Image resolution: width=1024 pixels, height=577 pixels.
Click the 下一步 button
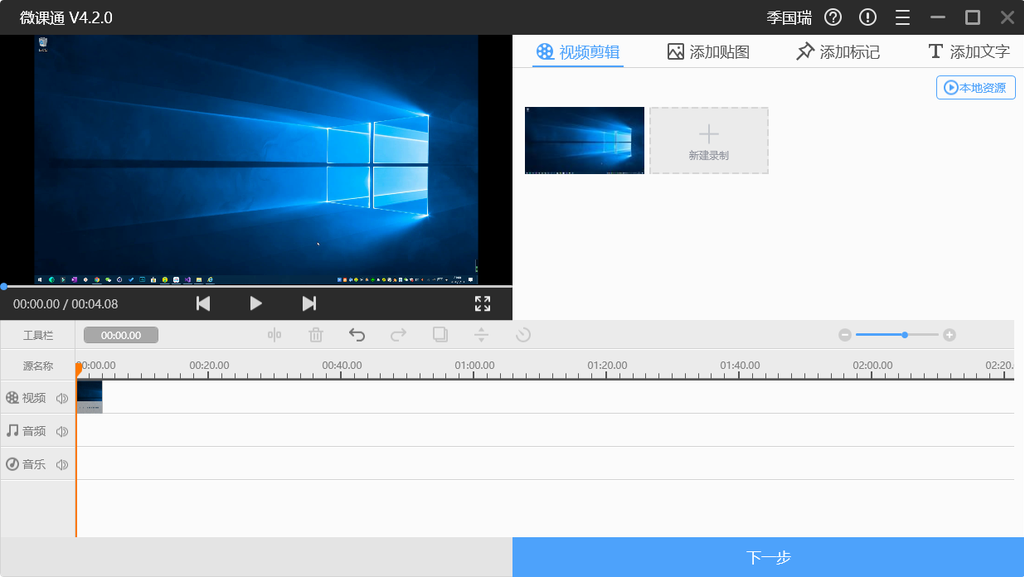click(768, 557)
